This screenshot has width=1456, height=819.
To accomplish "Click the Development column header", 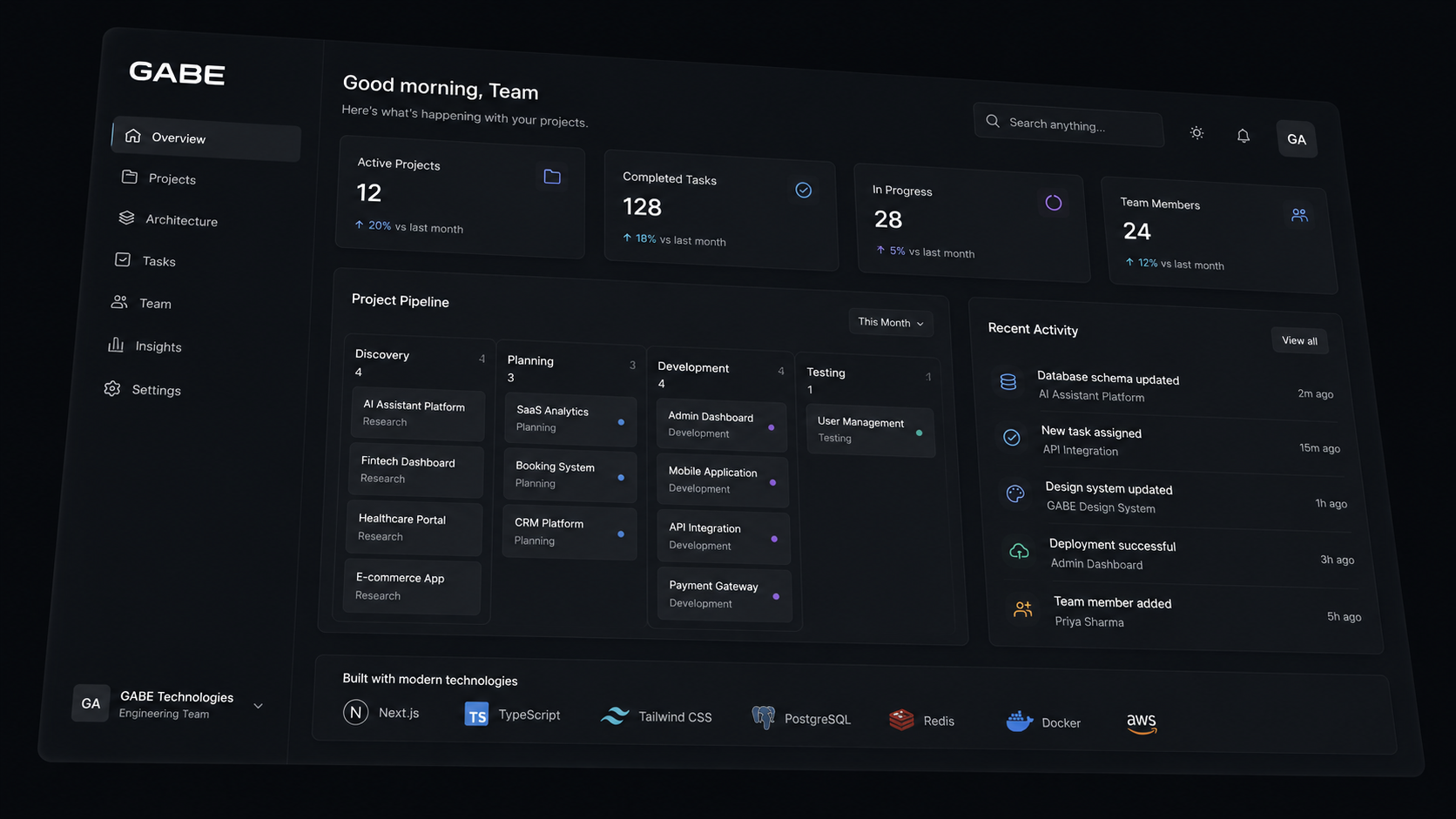I will tap(693, 367).
